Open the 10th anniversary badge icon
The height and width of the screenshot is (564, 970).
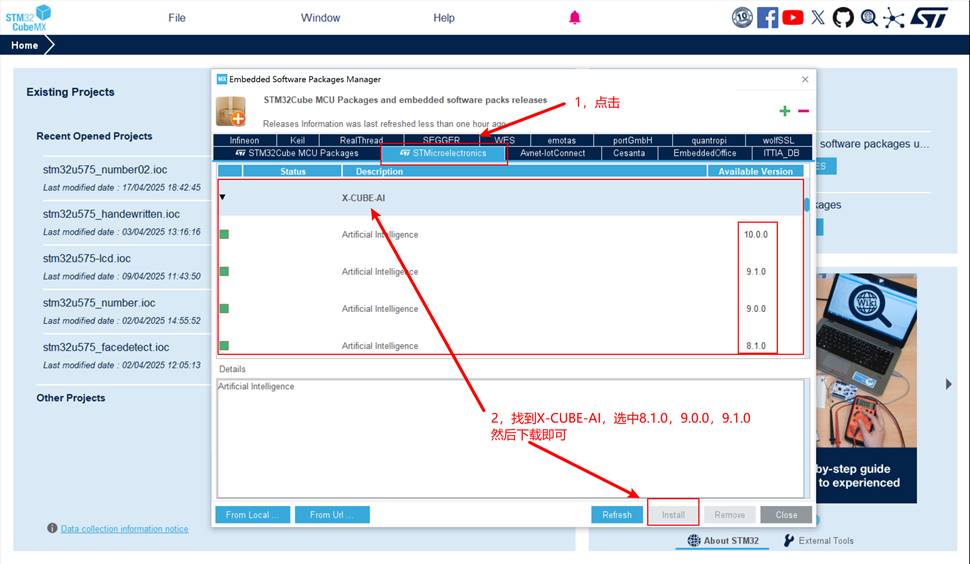[x=742, y=17]
